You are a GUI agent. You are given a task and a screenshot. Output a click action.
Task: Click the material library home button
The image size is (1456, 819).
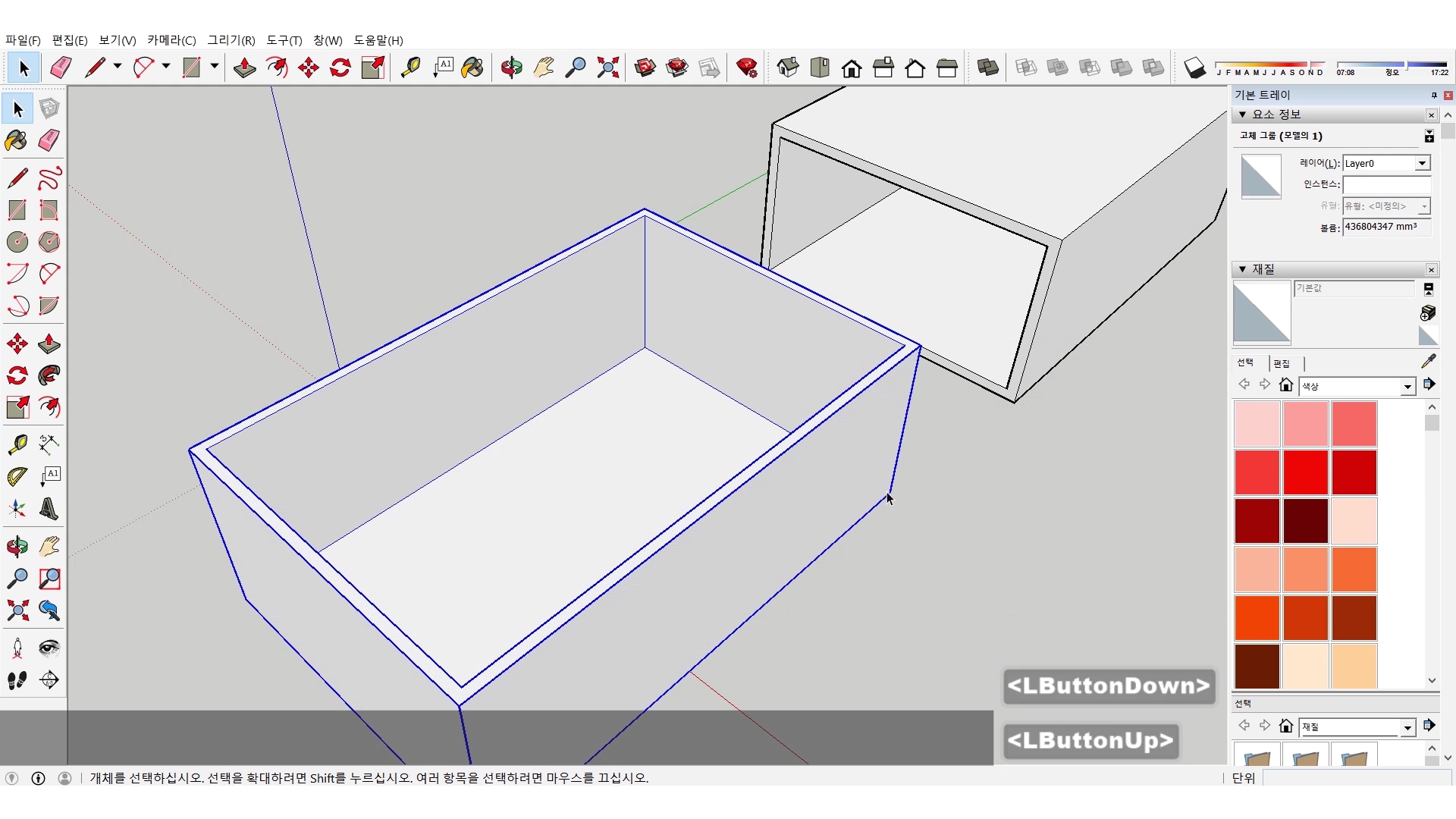(x=1285, y=385)
